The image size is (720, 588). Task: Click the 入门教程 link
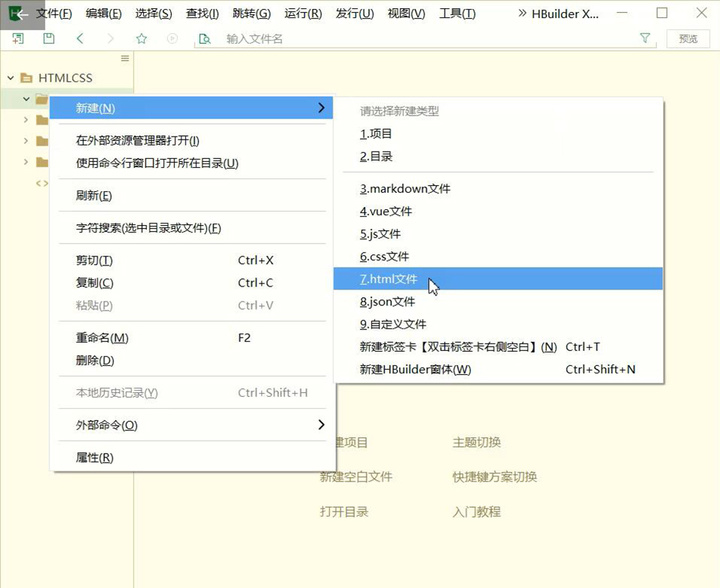point(477,511)
